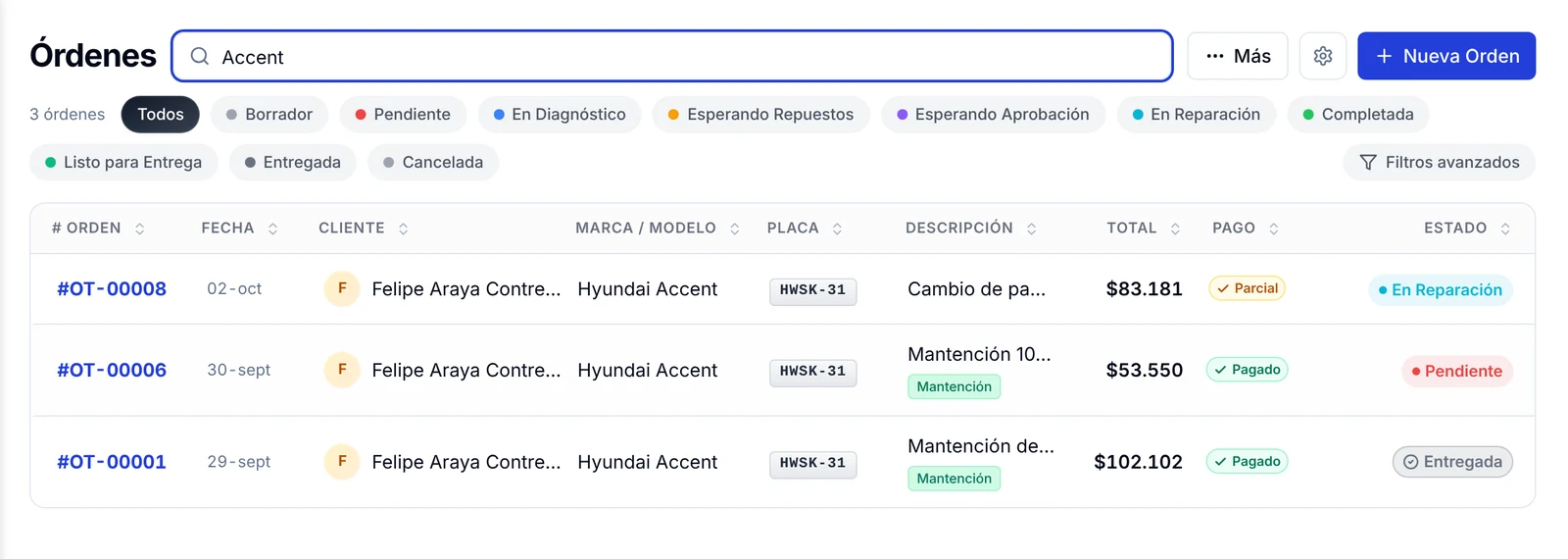Viewport: 1568px width, 559px height.
Task: Click the date 29-sept
Action: 238,461
